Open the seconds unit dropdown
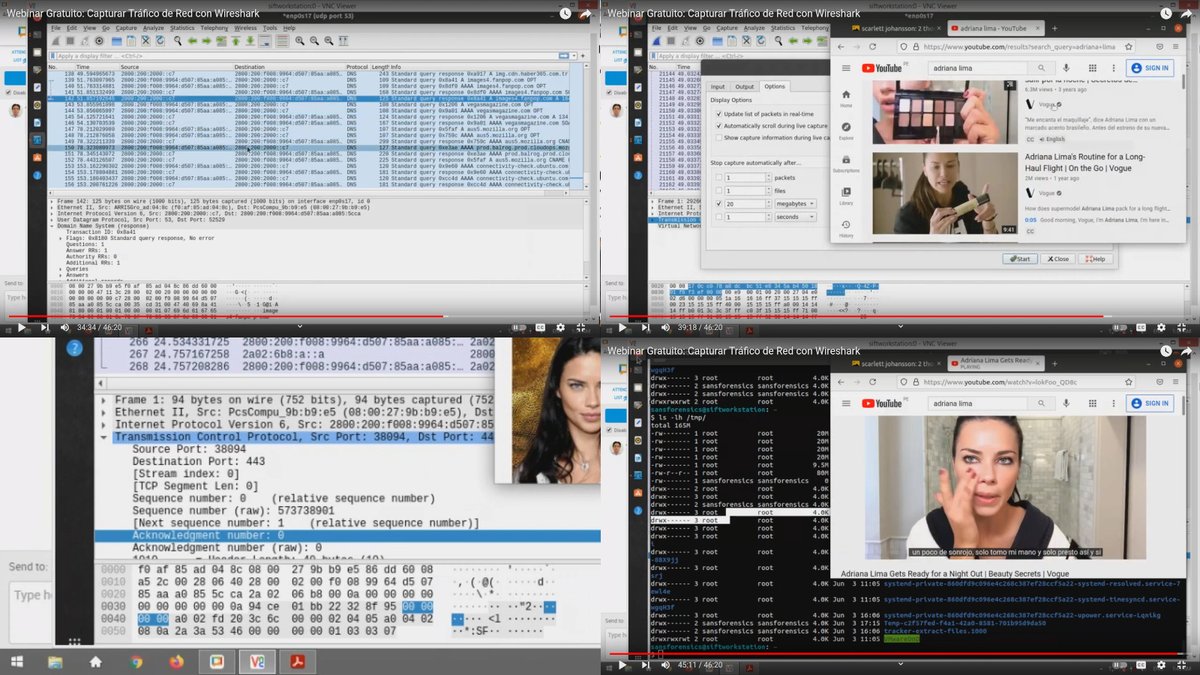 click(x=795, y=217)
